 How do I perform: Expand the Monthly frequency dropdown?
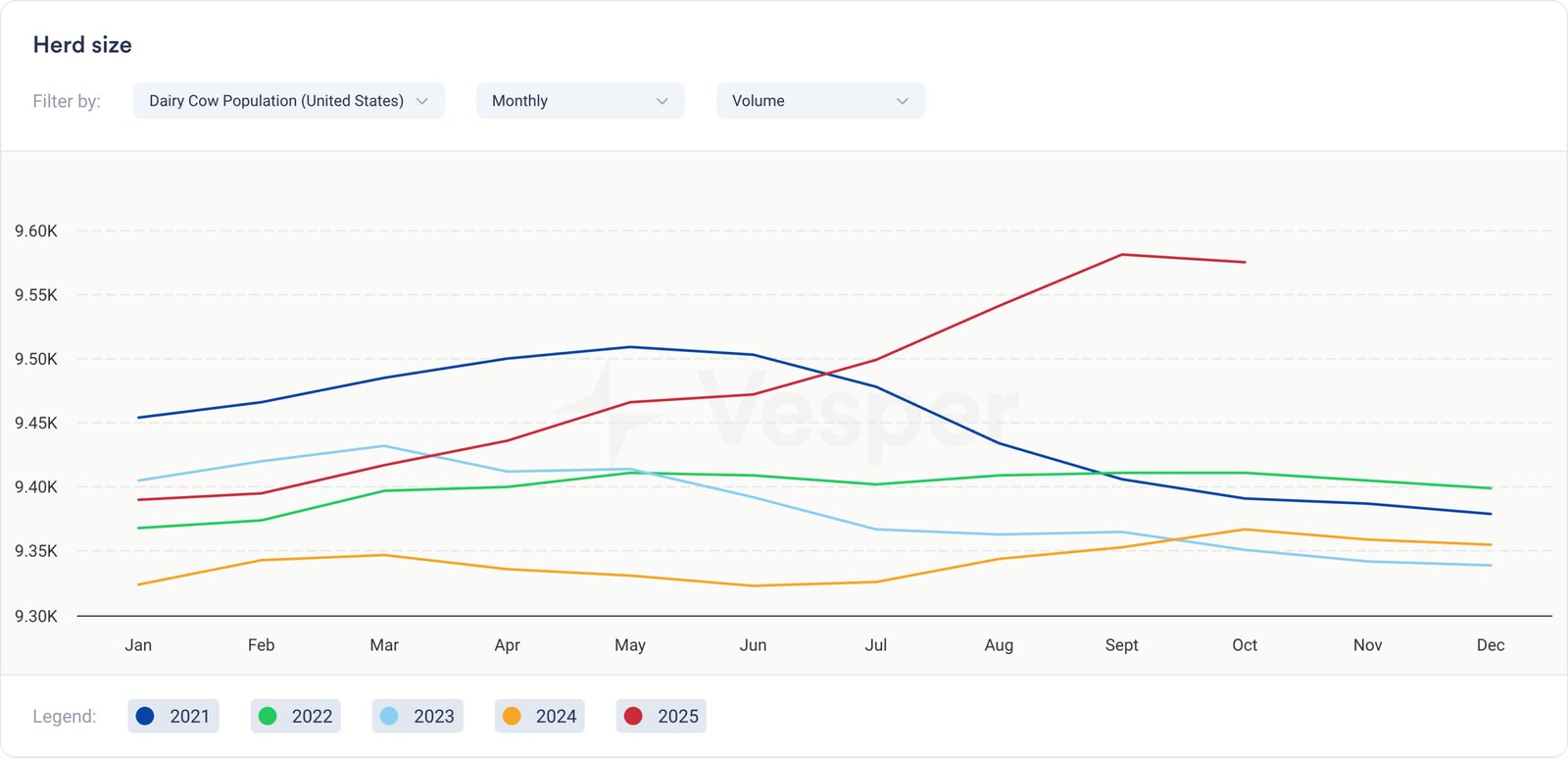coord(579,101)
